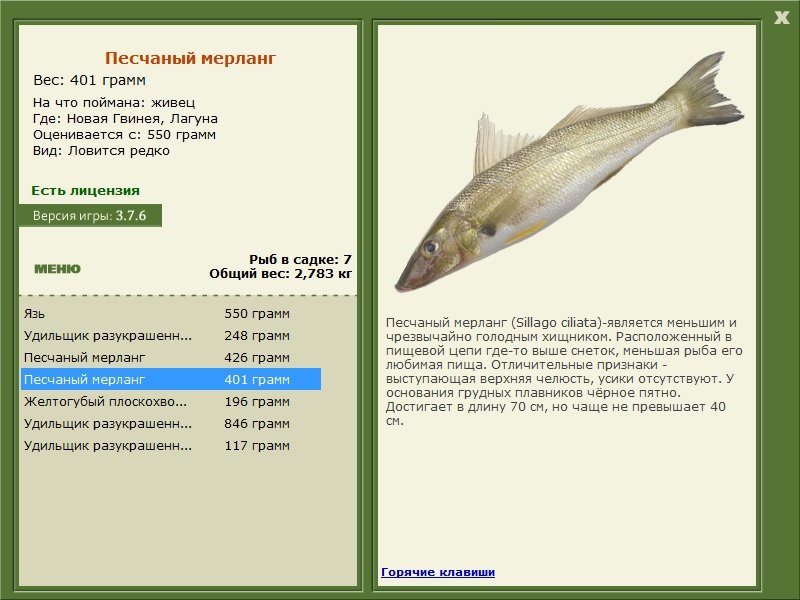Screen dimensions: 800x600
Task: Click Оценивается с: 550 грамм line
Action: pyautogui.click(x=124, y=135)
